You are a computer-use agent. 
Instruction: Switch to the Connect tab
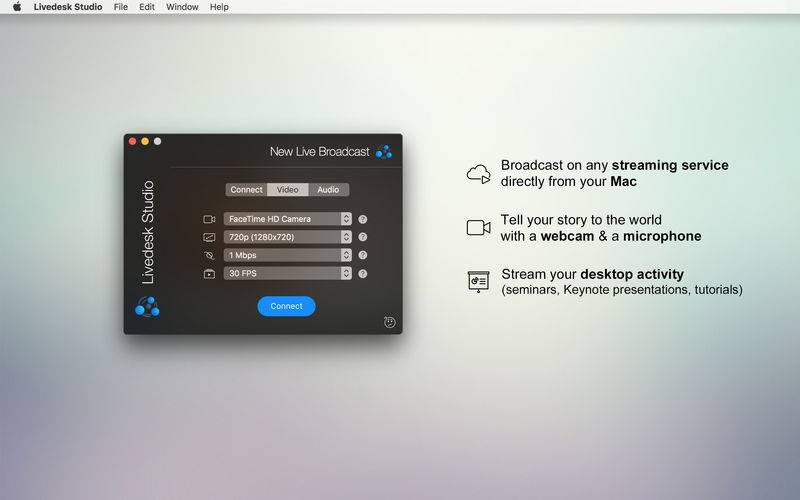246,189
